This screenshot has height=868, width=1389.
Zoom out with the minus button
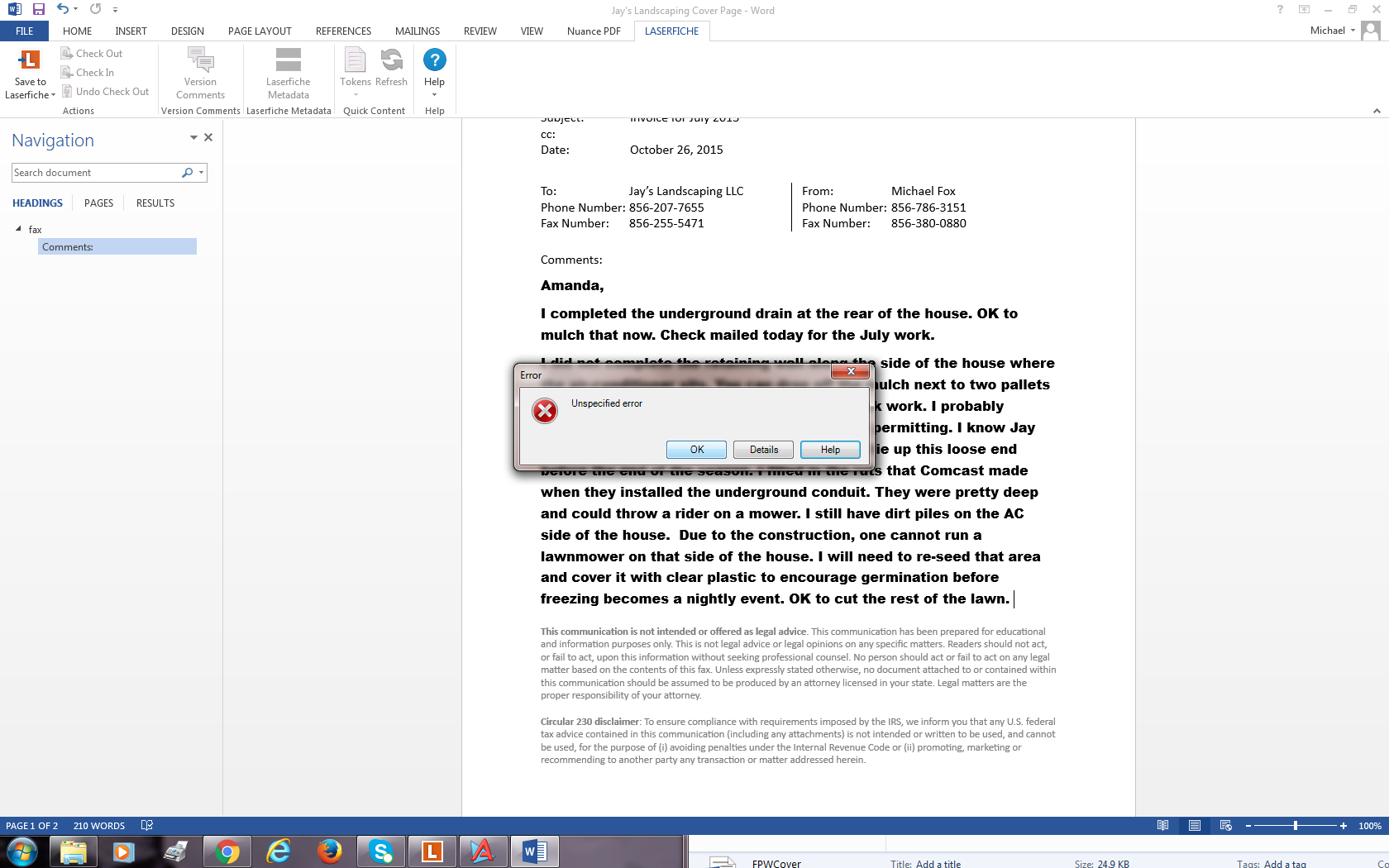[x=1248, y=826]
